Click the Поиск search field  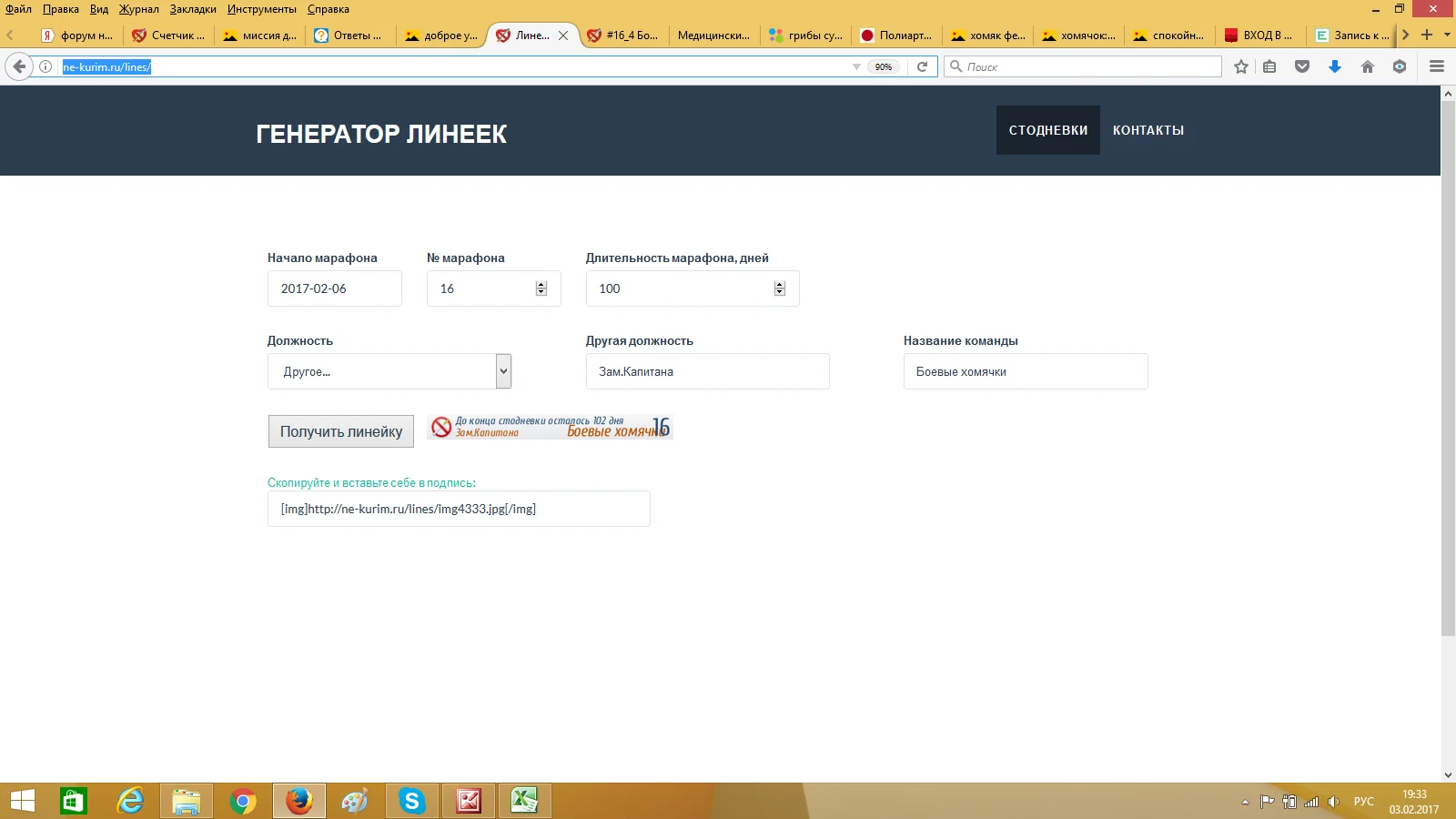click(1083, 66)
